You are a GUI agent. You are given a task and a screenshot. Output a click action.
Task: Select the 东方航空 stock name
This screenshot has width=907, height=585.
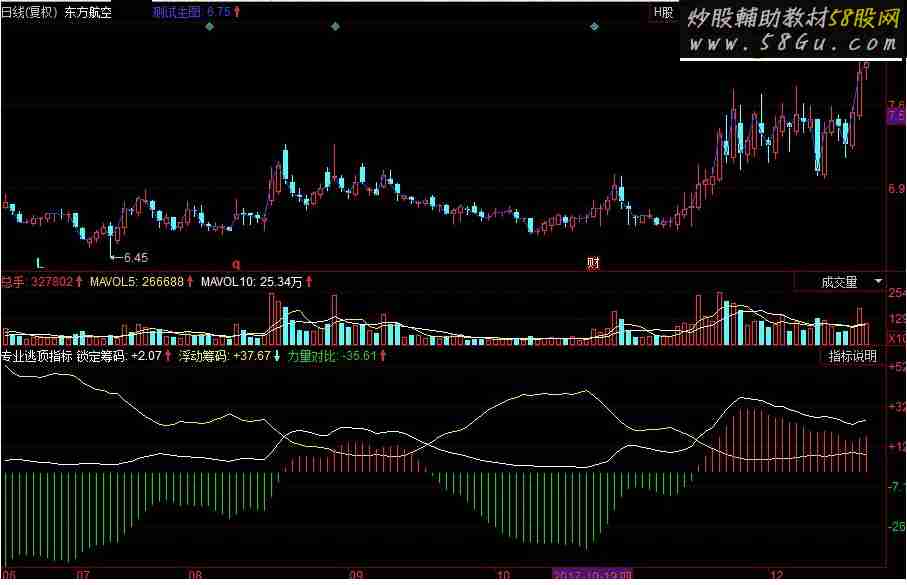[88, 12]
